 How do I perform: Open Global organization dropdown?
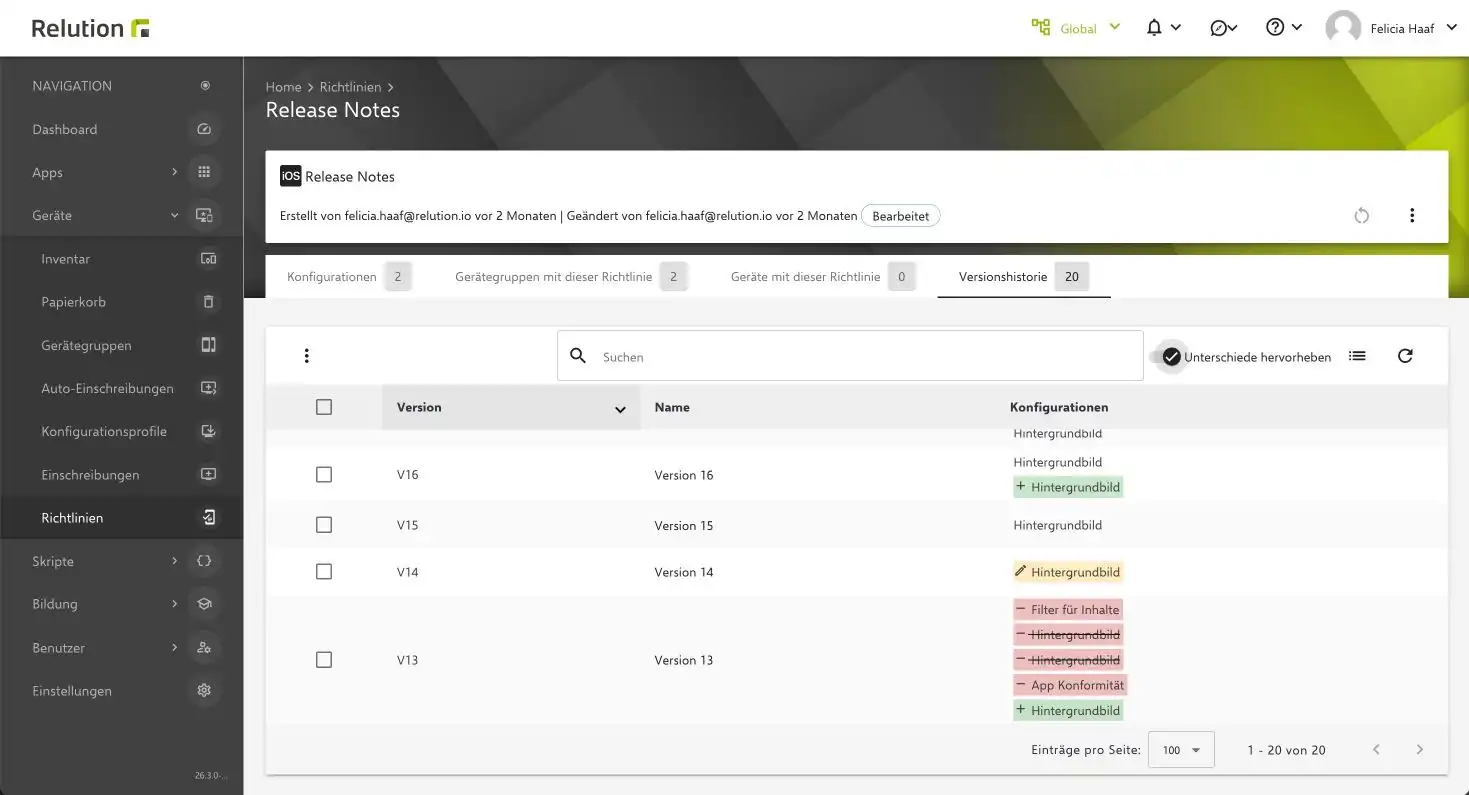pyautogui.click(x=1115, y=27)
